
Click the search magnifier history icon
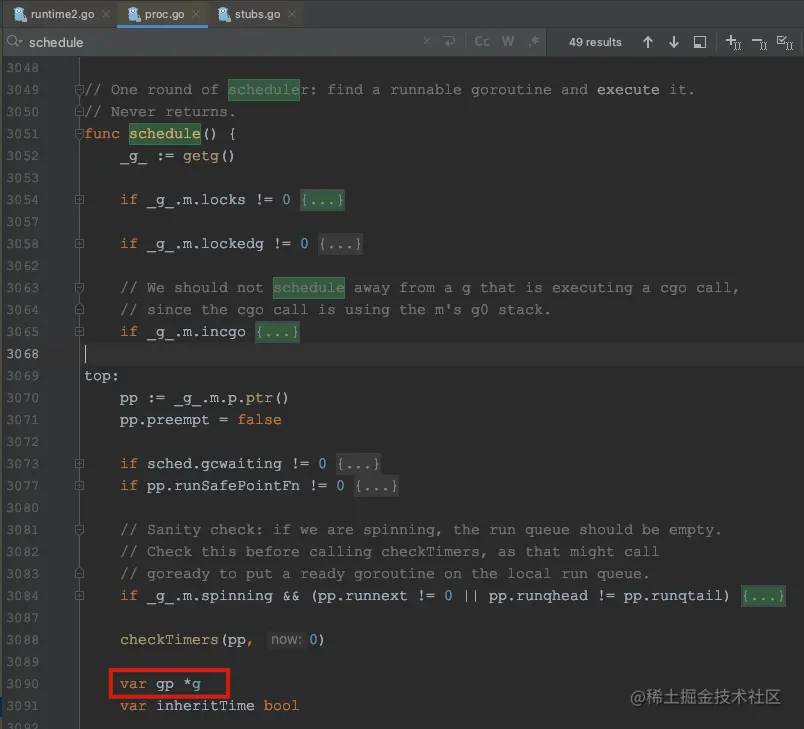(x=14, y=42)
